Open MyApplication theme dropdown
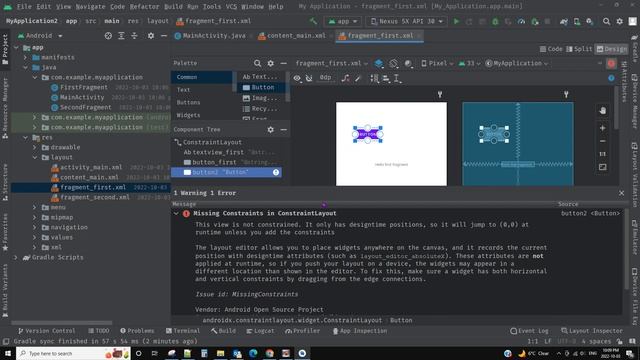Viewport: 640px width, 360px height. (516, 63)
